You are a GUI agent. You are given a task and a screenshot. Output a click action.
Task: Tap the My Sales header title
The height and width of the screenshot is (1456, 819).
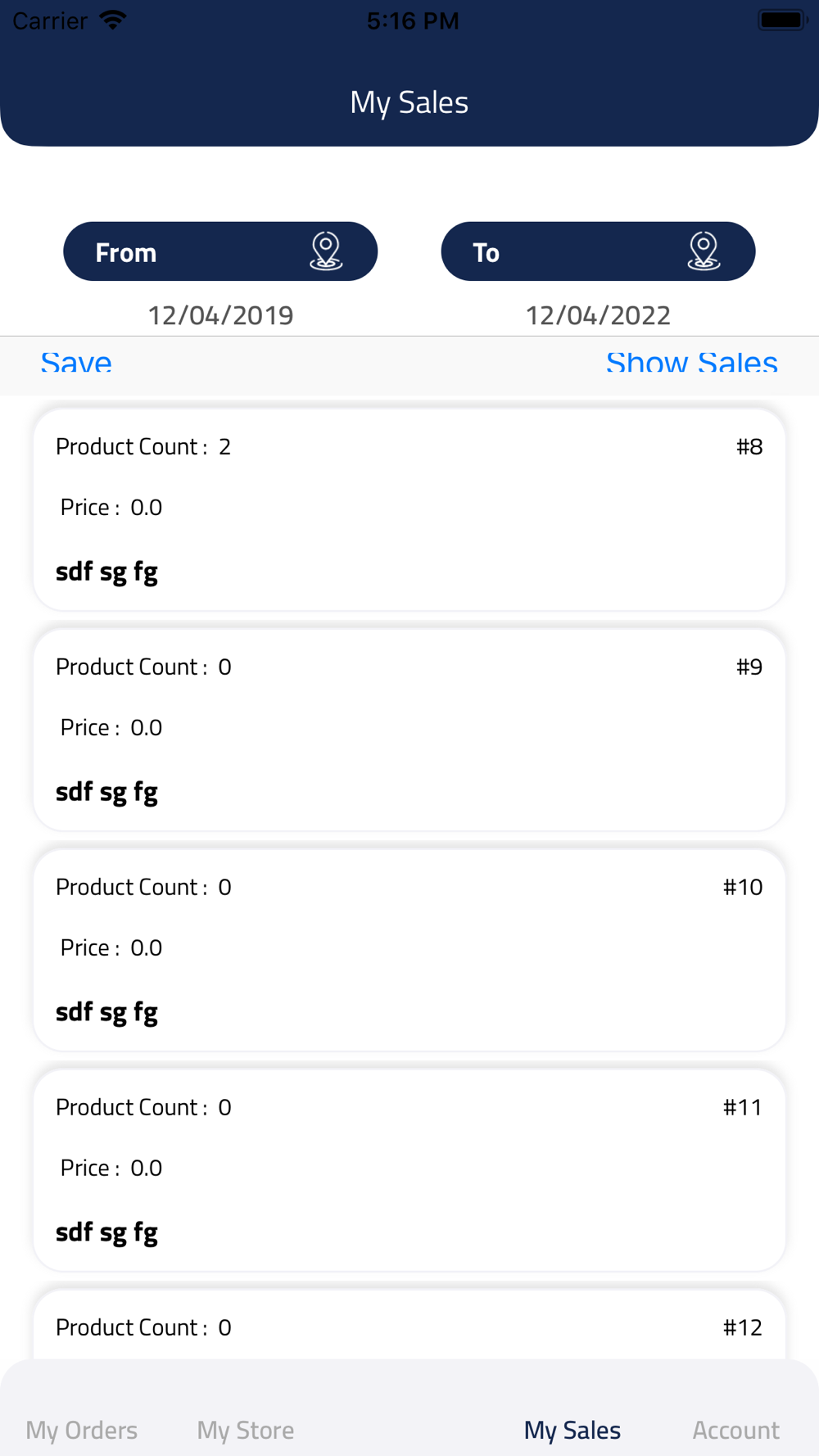(x=409, y=103)
